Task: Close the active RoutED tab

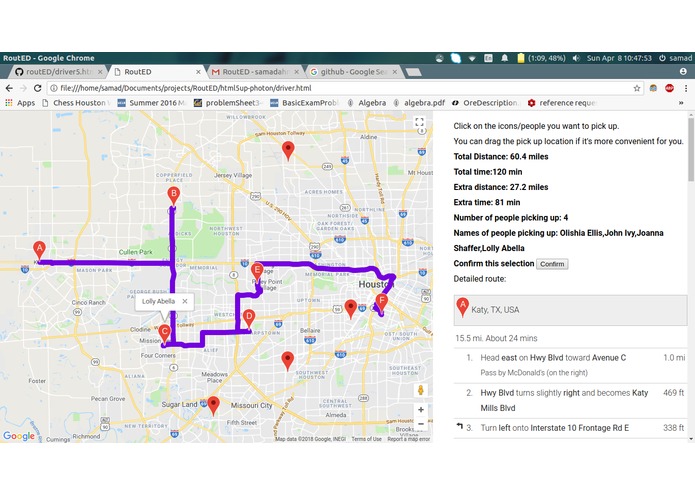Action: pos(198,72)
